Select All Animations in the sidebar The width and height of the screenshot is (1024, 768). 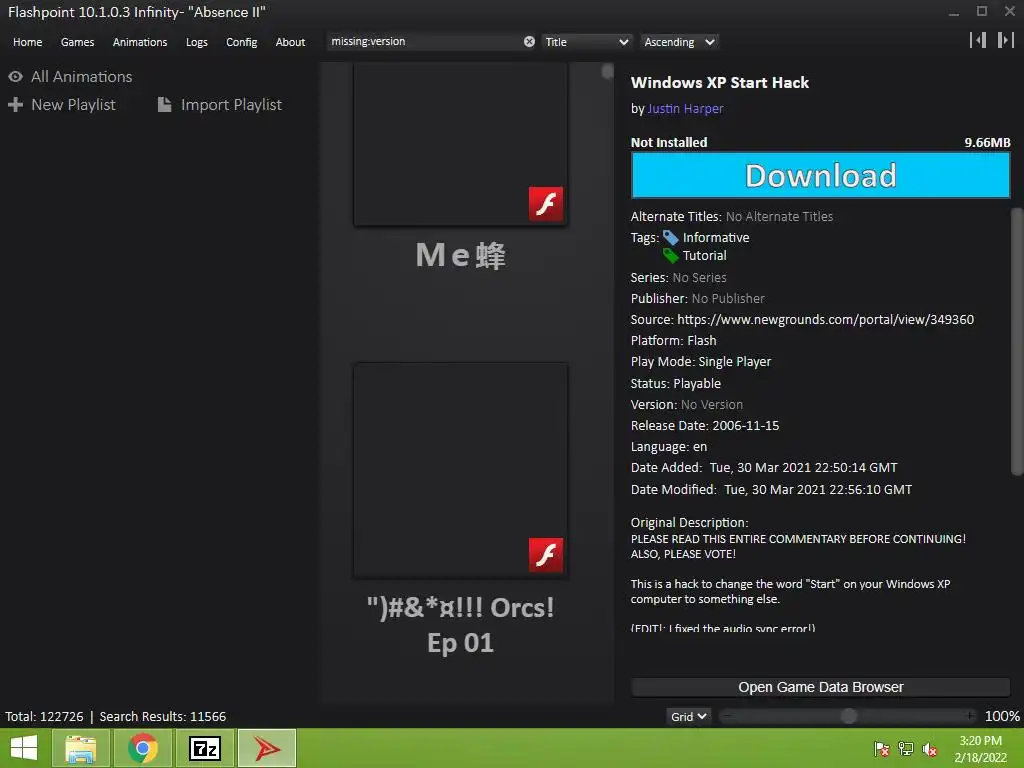pyautogui.click(x=82, y=76)
